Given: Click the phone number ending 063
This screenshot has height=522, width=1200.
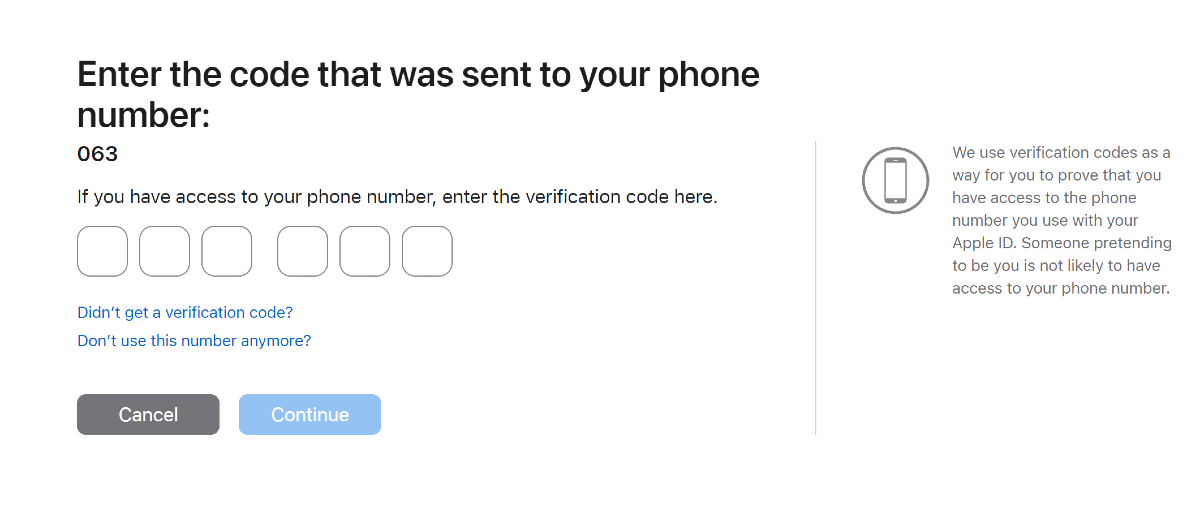Looking at the screenshot, I should pos(98,154).
